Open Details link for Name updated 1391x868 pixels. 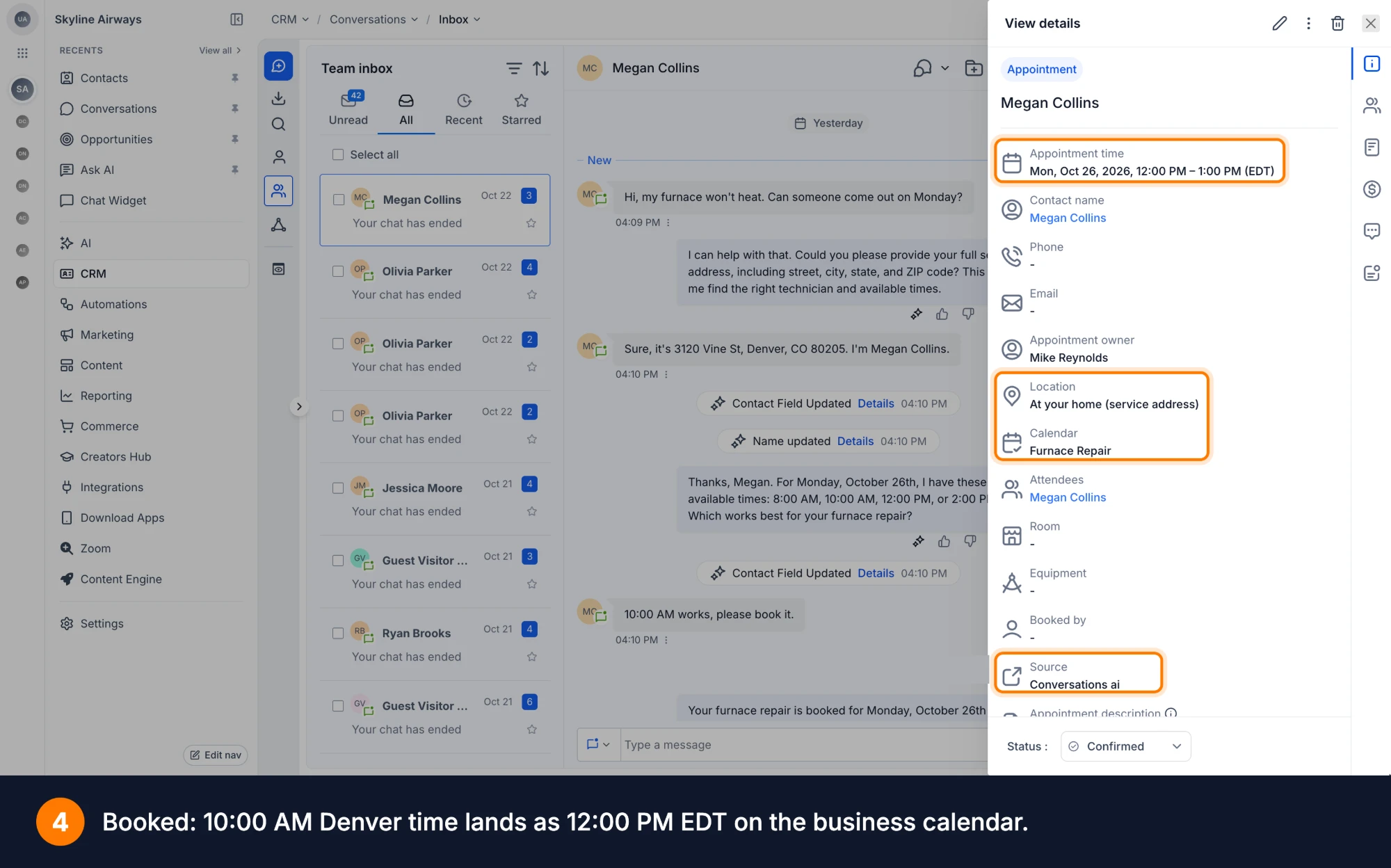(x=855, y=441)
